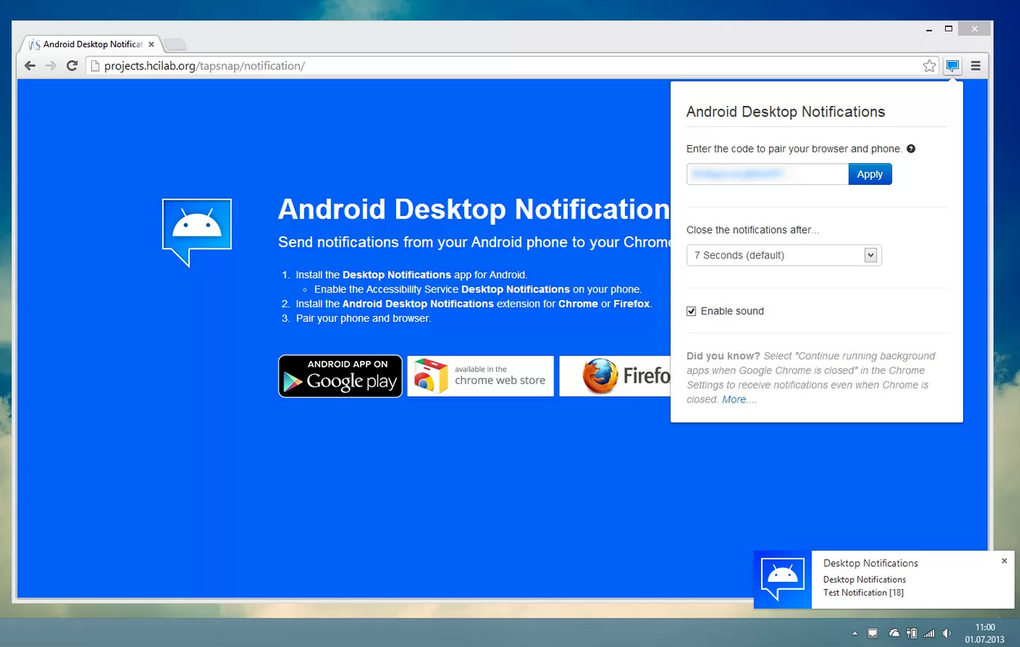Bookmark the page with the star icon
Image resolution: width=1020 pixels, height=647 pixels.
[929, 66]
